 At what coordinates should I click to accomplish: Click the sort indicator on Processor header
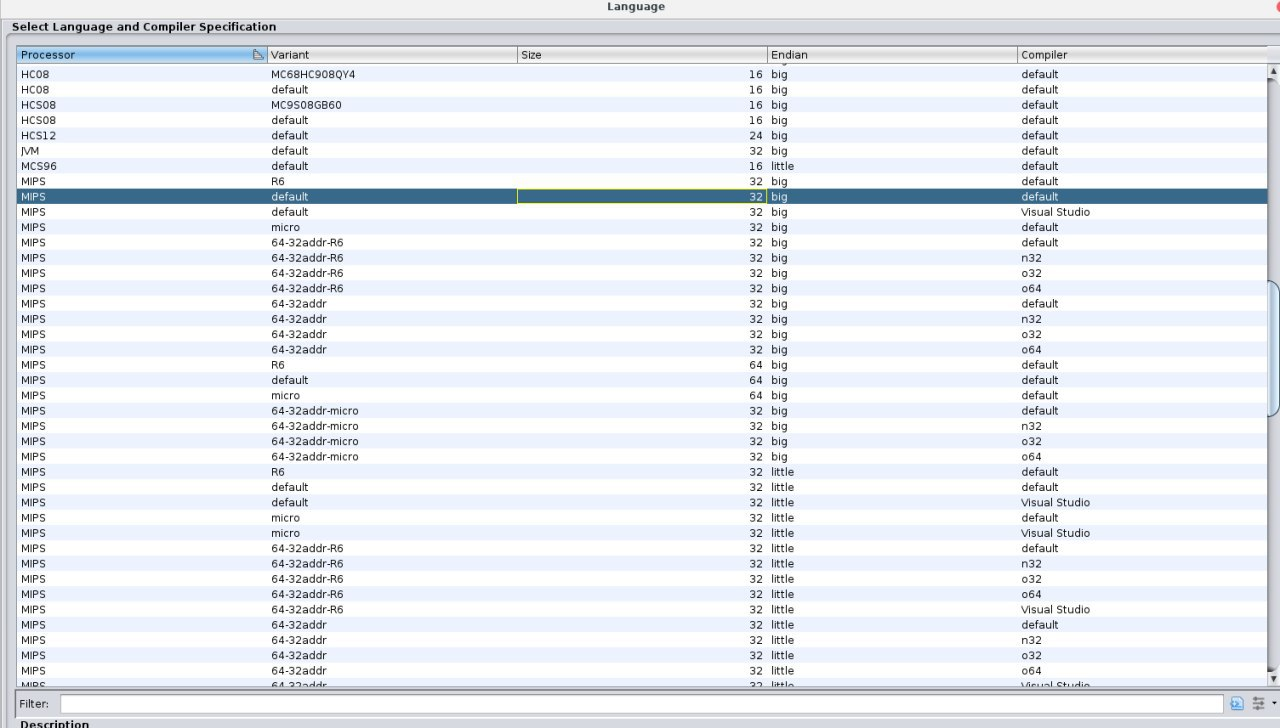pyautogui.click(x=258, y=54)
